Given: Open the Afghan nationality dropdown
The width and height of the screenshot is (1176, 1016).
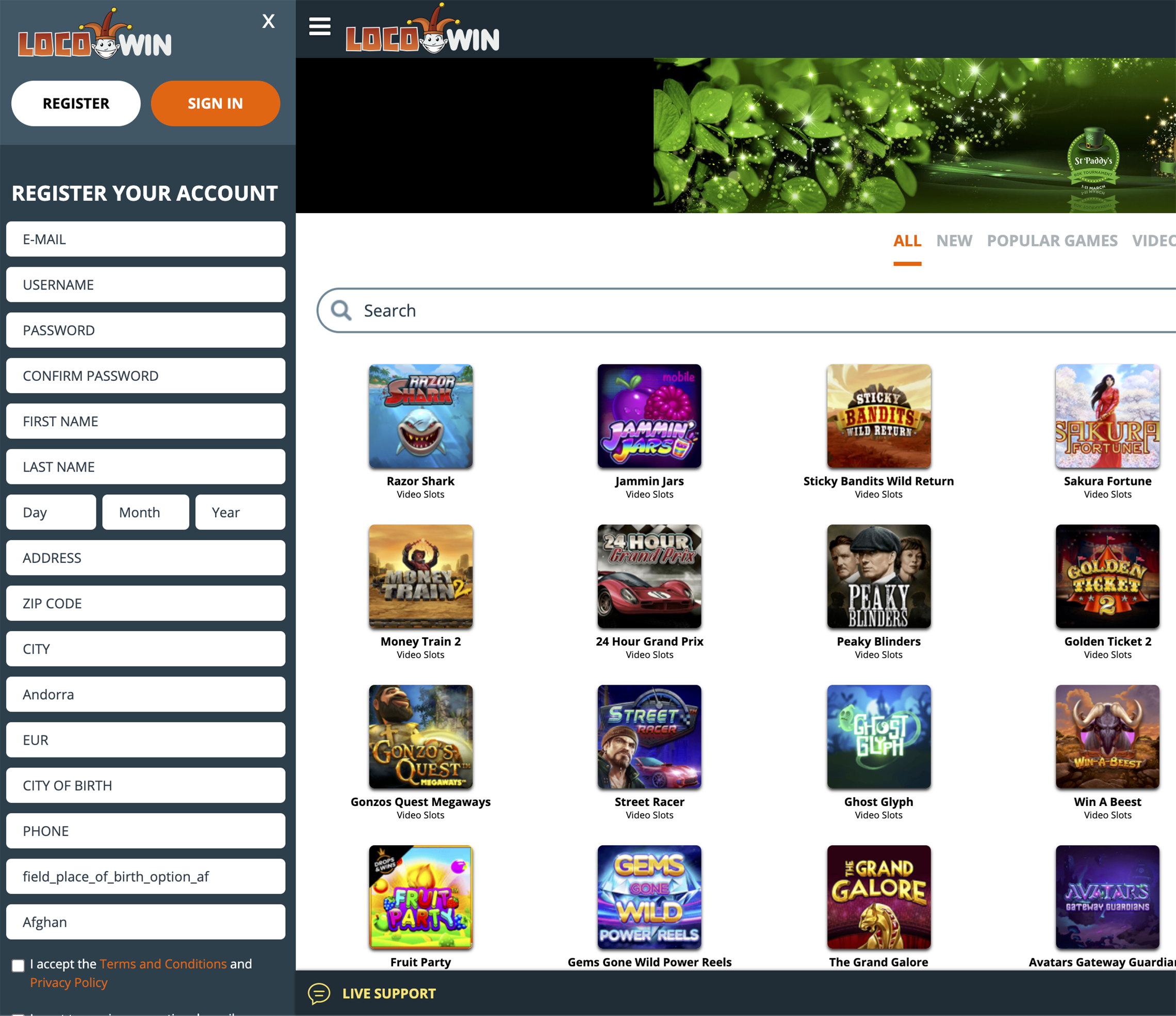Looking at the screenshot, I should tap(146, 922).
